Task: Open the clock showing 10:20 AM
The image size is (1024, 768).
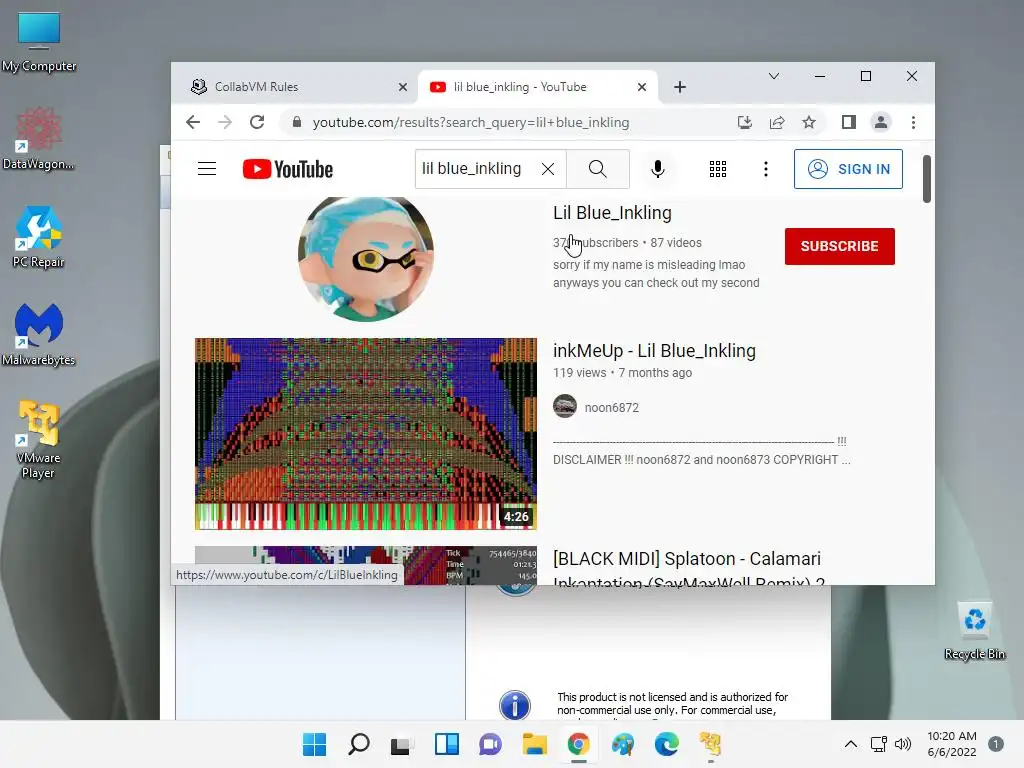Action: (x=952, y=744)
